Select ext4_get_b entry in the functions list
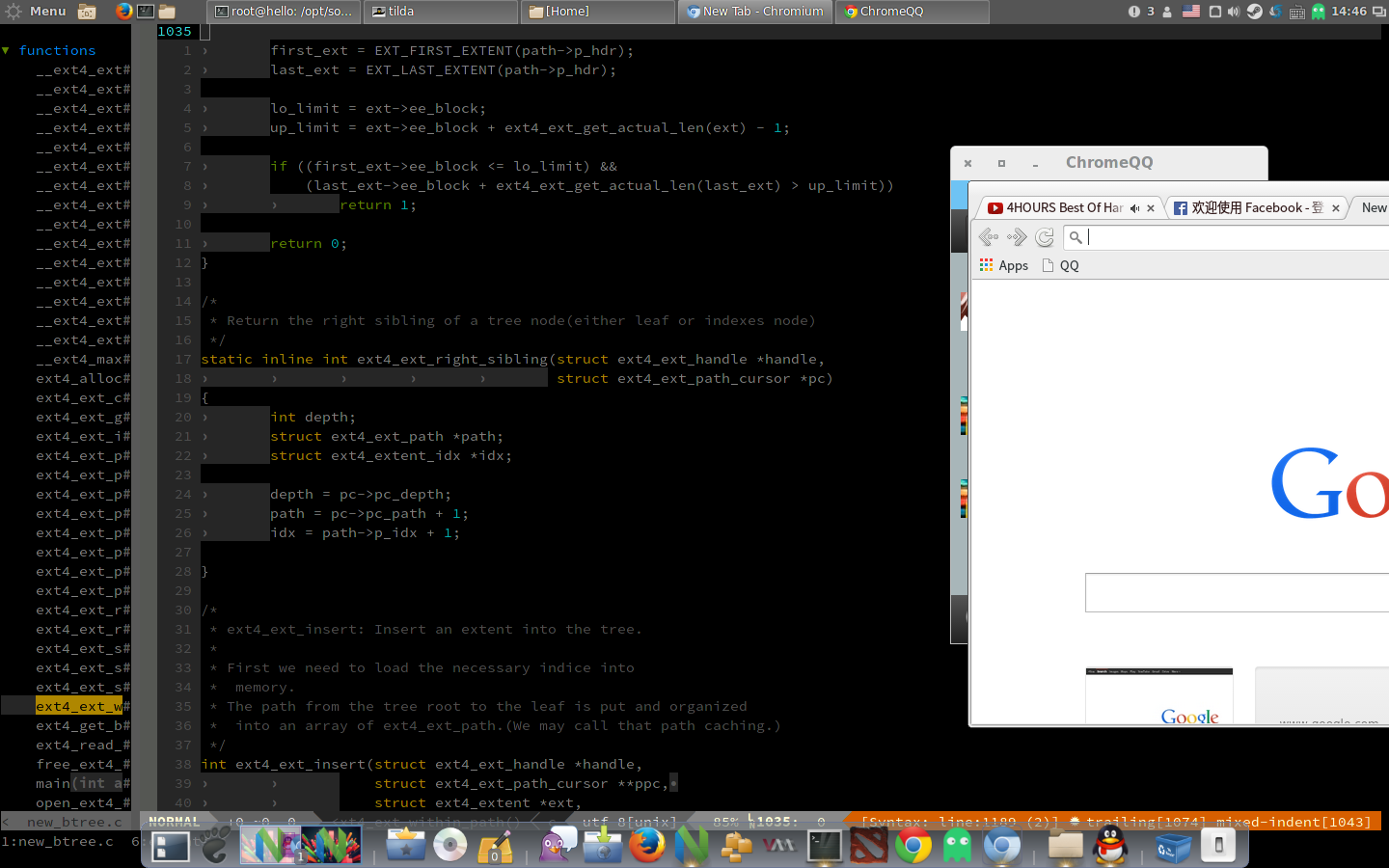Image resolution: width=1389 pixels, height=868 pixels. tap(83, 725)
